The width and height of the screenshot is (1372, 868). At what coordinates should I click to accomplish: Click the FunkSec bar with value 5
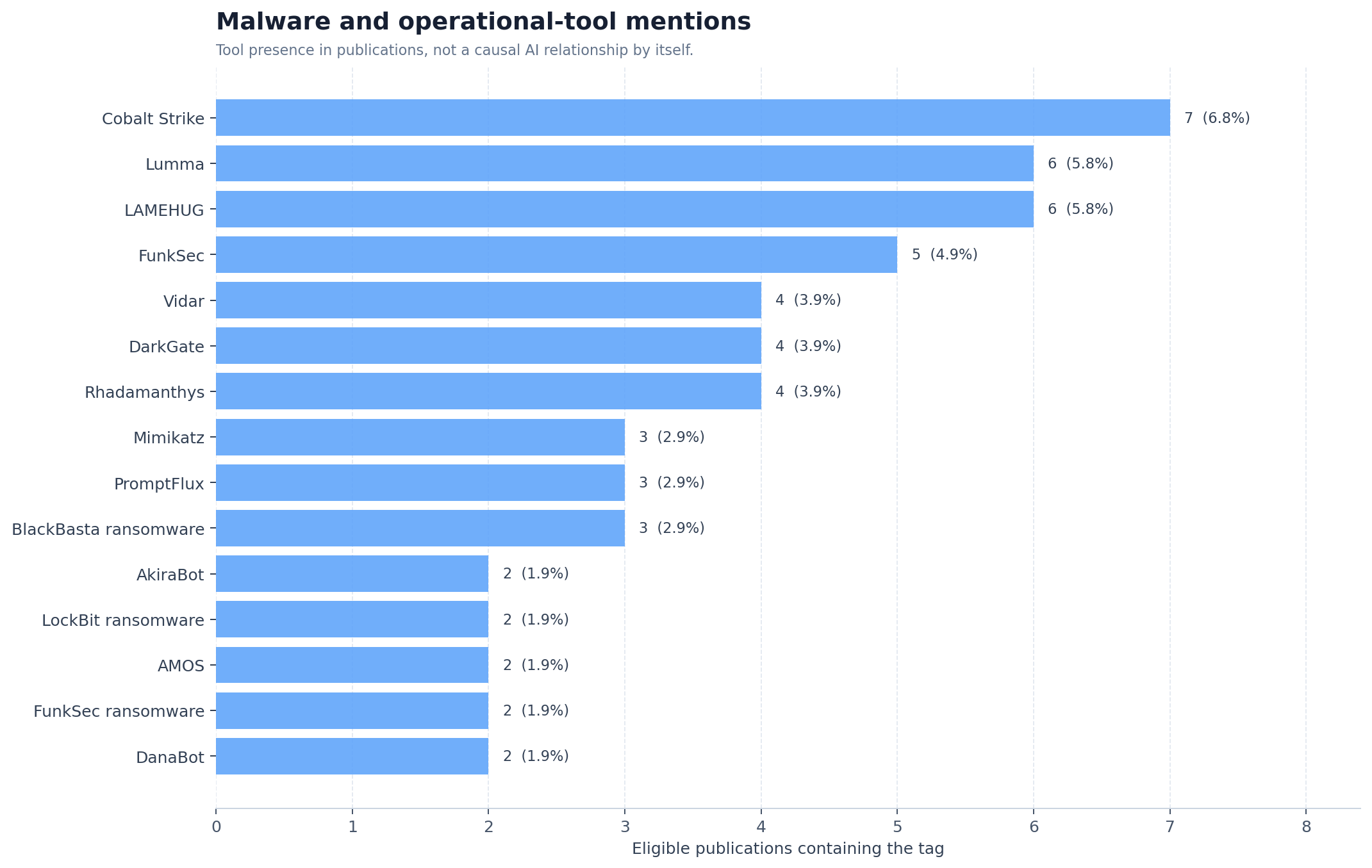(x=556, y=254)
